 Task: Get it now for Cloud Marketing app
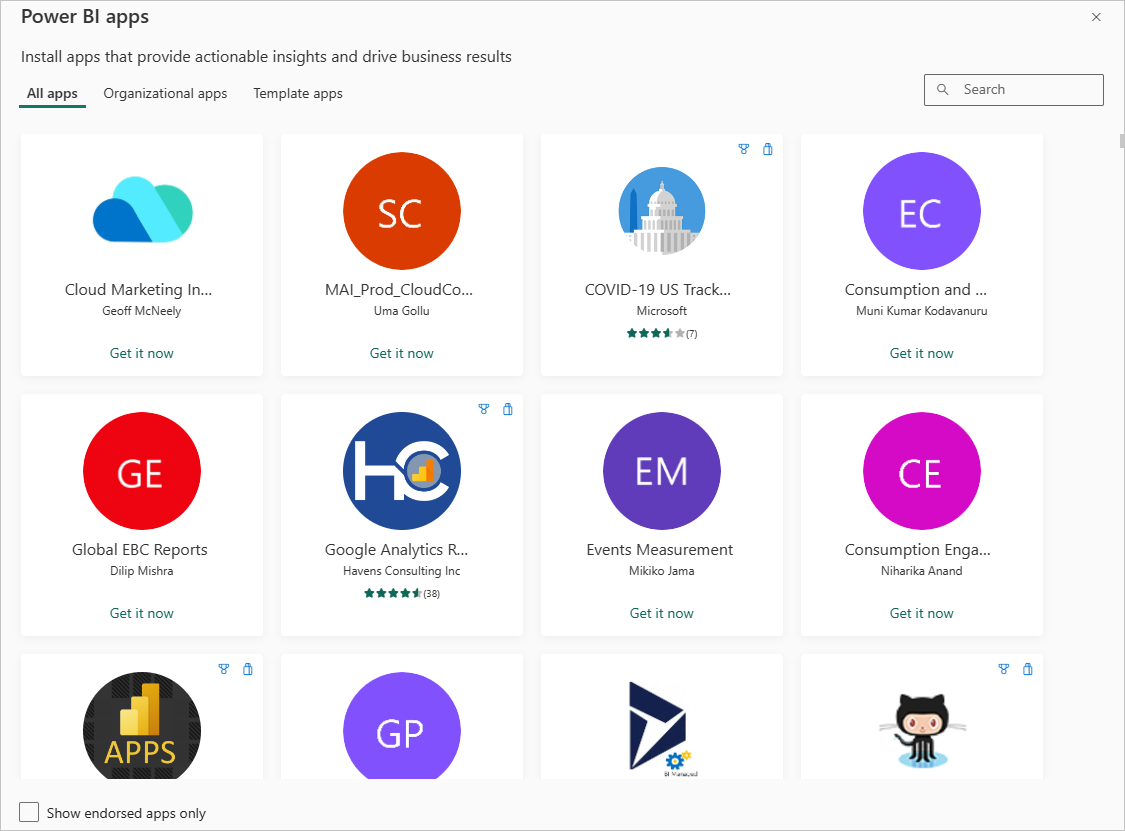click(142, 353)
